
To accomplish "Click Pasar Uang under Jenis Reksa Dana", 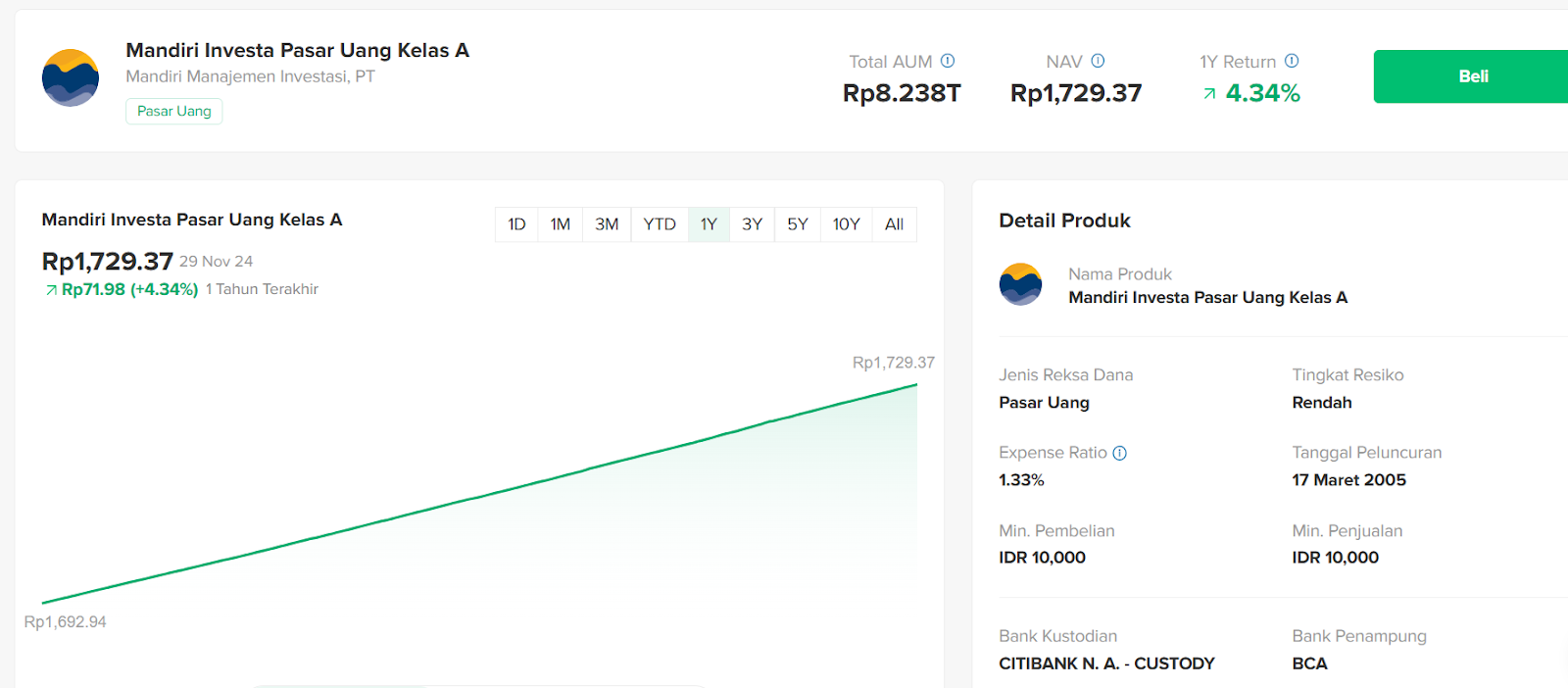I will (x=1044, y=403).
